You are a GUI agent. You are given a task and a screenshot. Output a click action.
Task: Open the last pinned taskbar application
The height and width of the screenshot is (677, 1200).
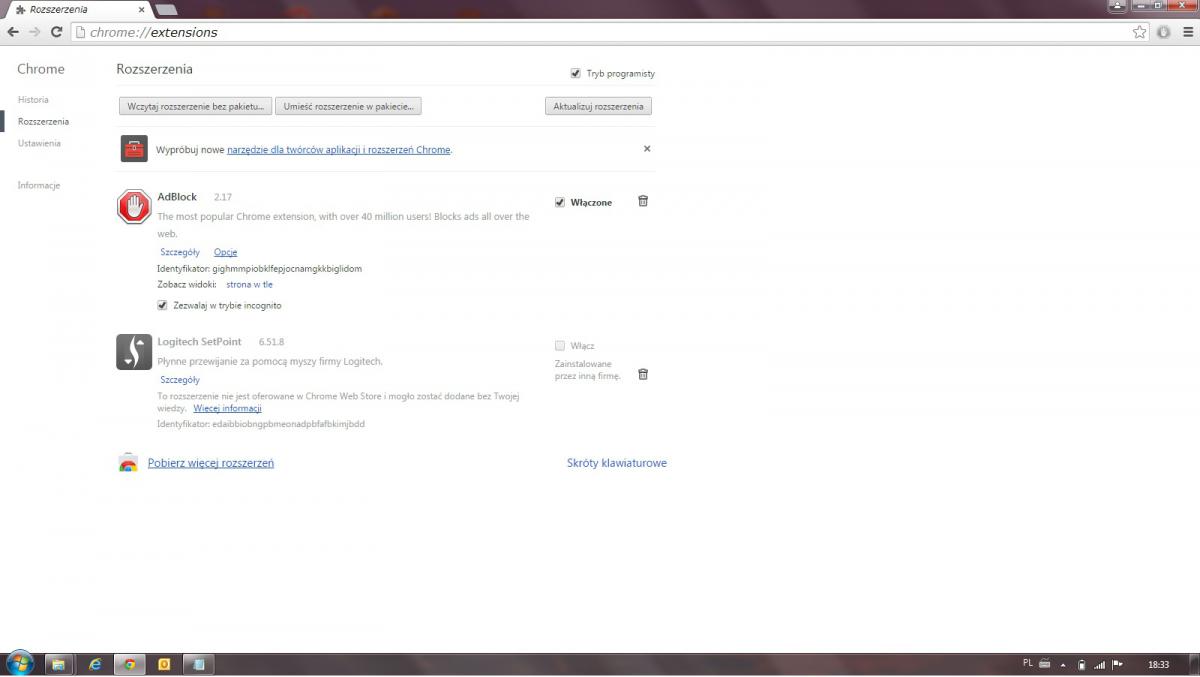pos(199,664)
